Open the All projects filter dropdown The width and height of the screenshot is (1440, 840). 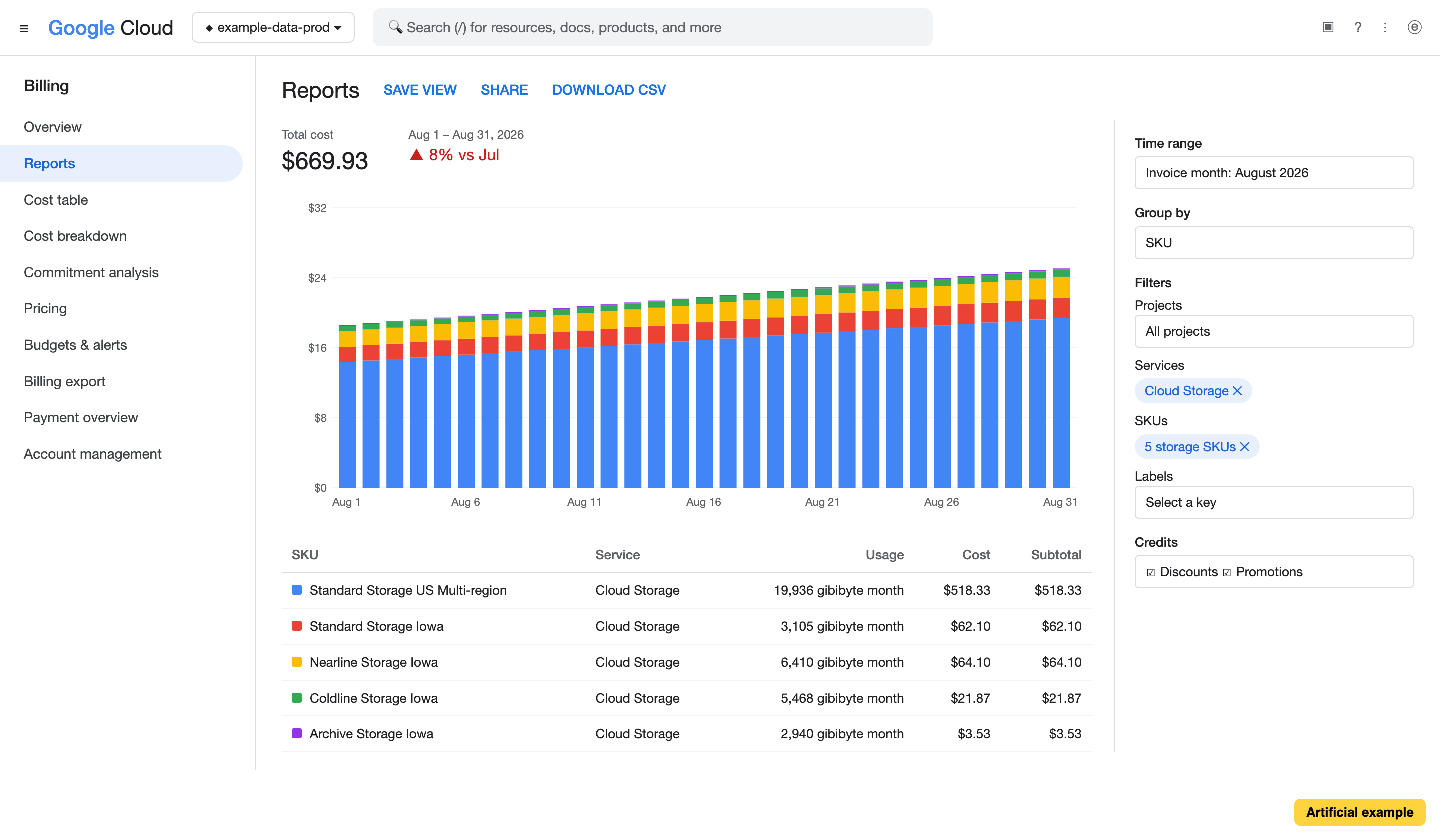pos(1273,331)
